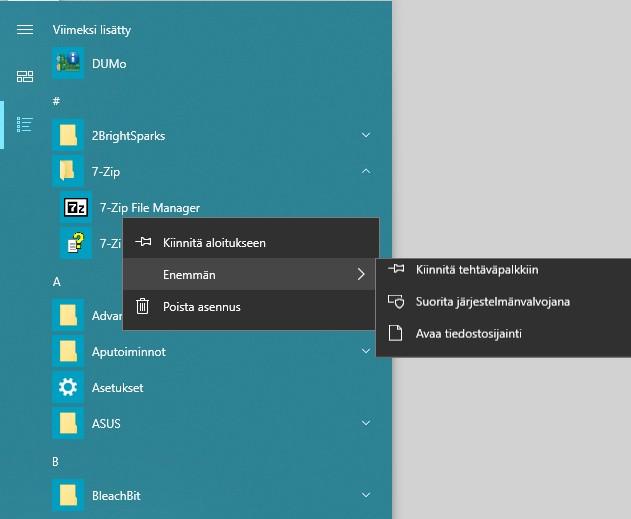Click the 'Asetukset' label
Image resolution: width=631 pixels, height=519 pixels.
118,387
